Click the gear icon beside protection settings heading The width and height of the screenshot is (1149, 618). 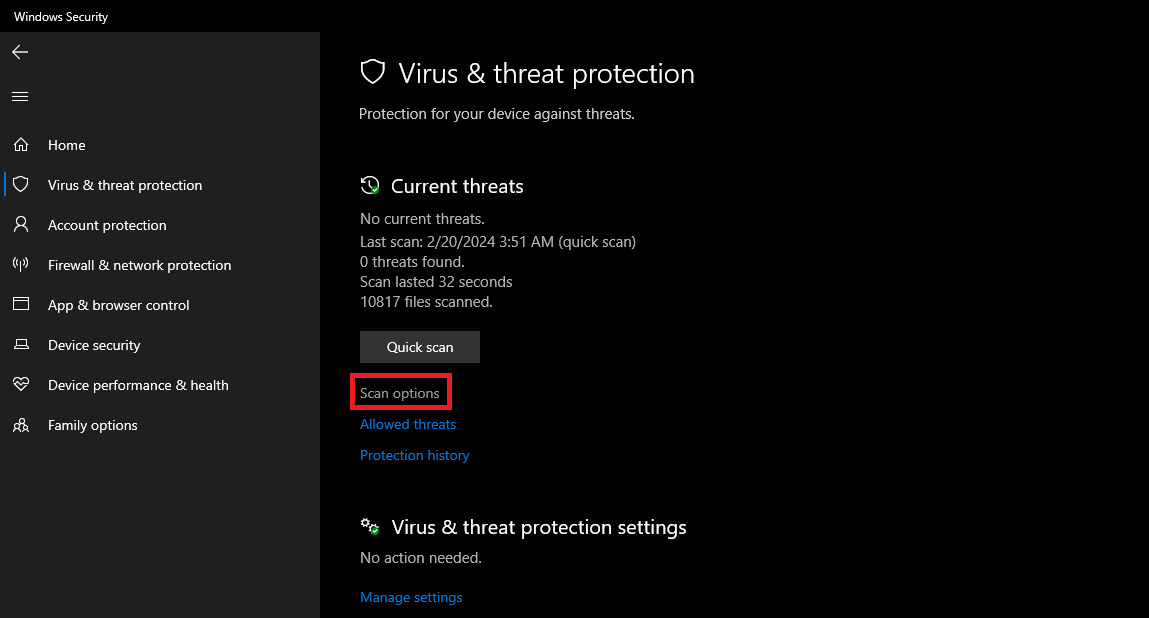point(369,526)
